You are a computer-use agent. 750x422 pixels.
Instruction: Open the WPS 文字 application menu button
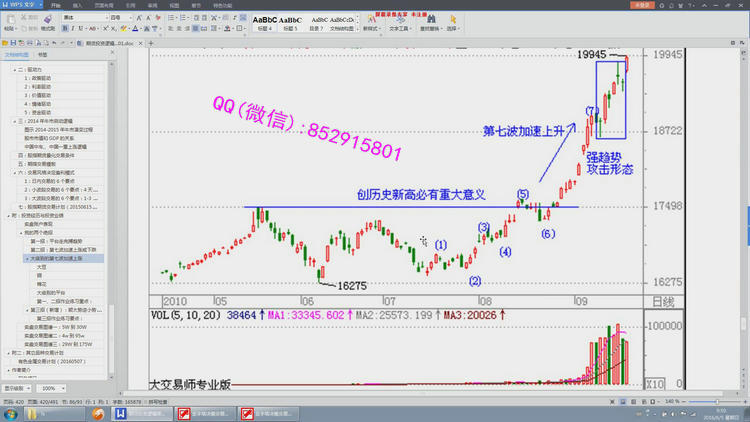(x=20, y=5)
